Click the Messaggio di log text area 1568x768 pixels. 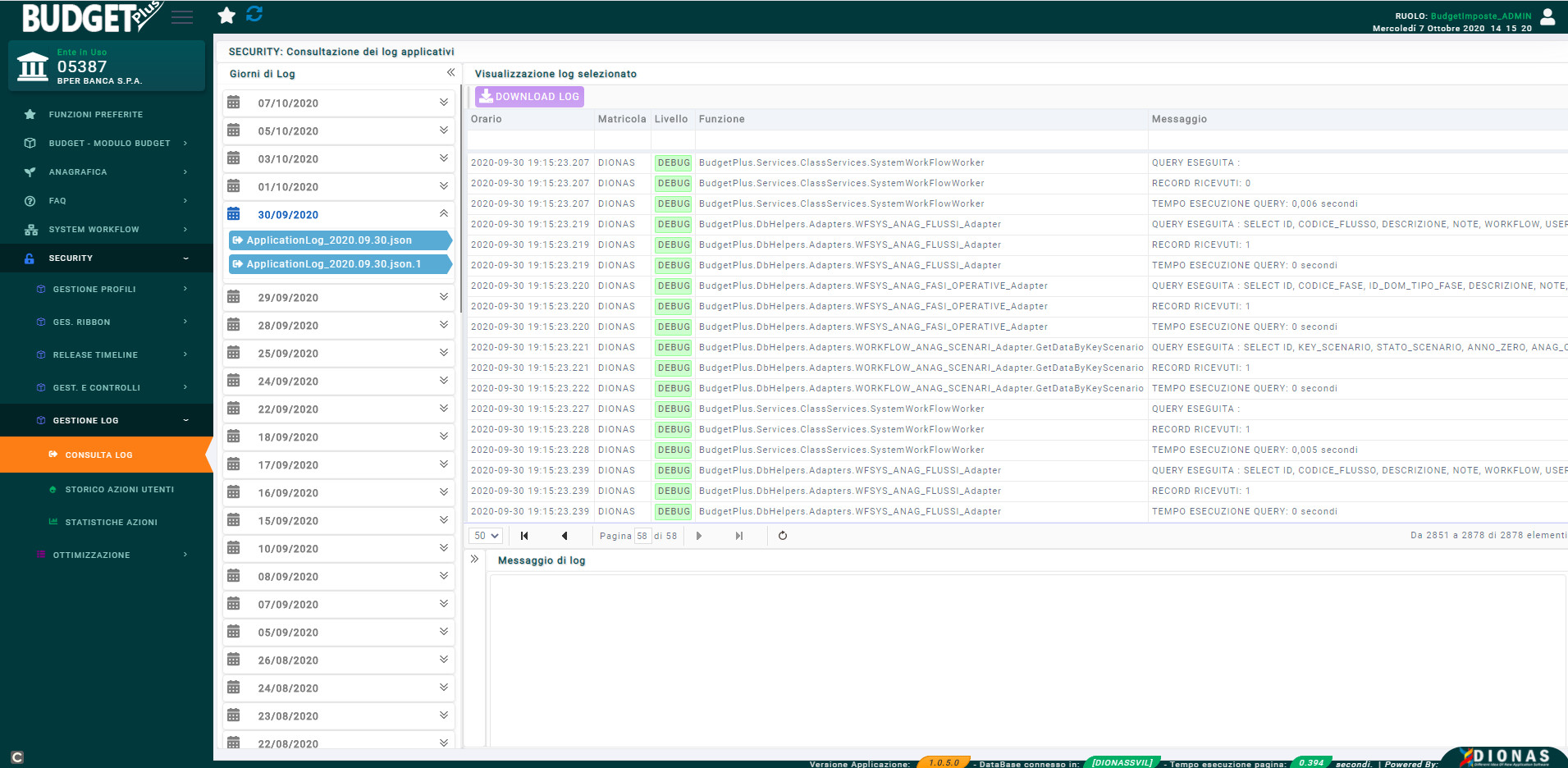[x=1028, y=661]
